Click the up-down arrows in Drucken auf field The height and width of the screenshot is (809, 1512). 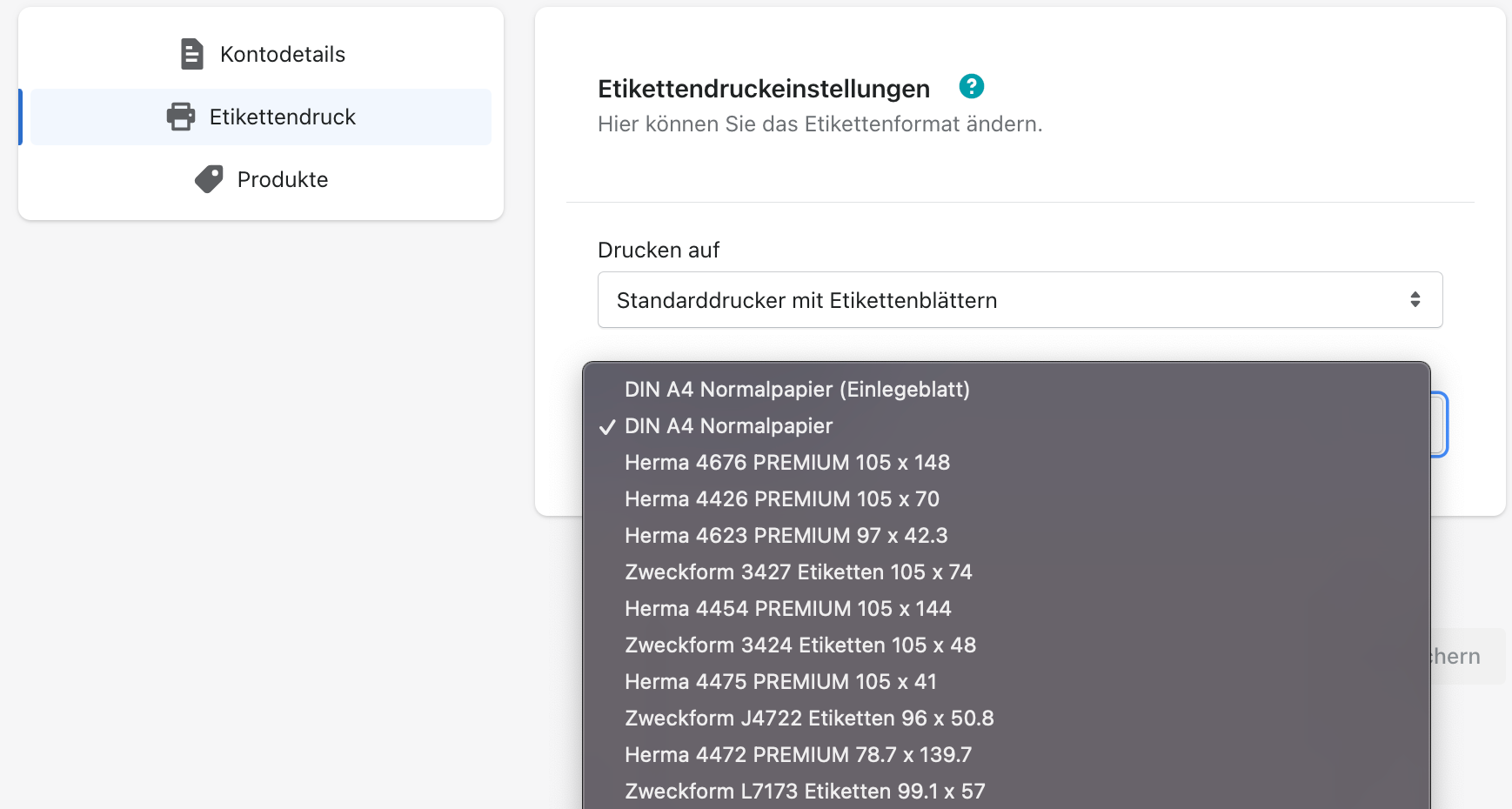[1415, 299]
